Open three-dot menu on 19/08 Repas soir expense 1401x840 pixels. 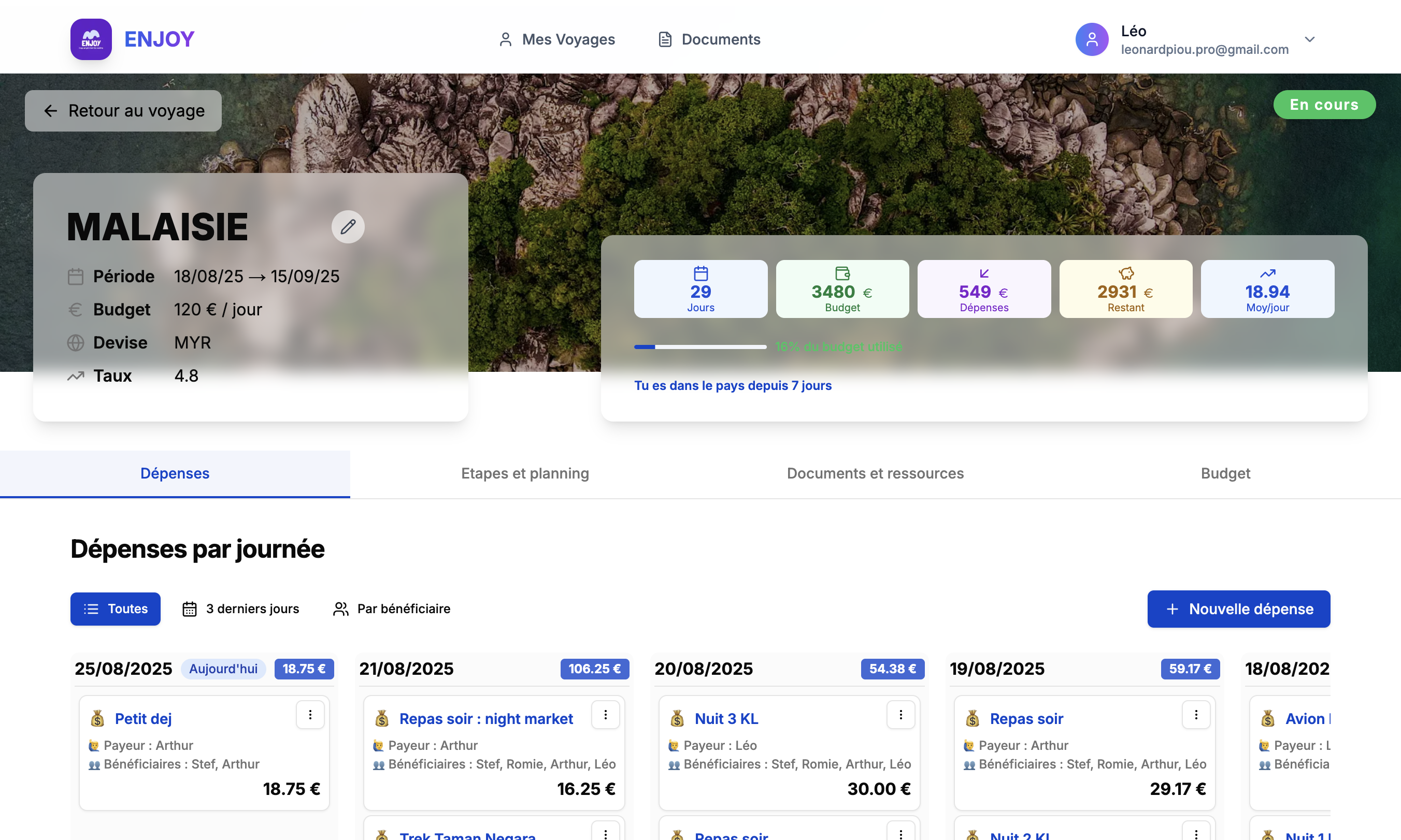coord(1195,715)
